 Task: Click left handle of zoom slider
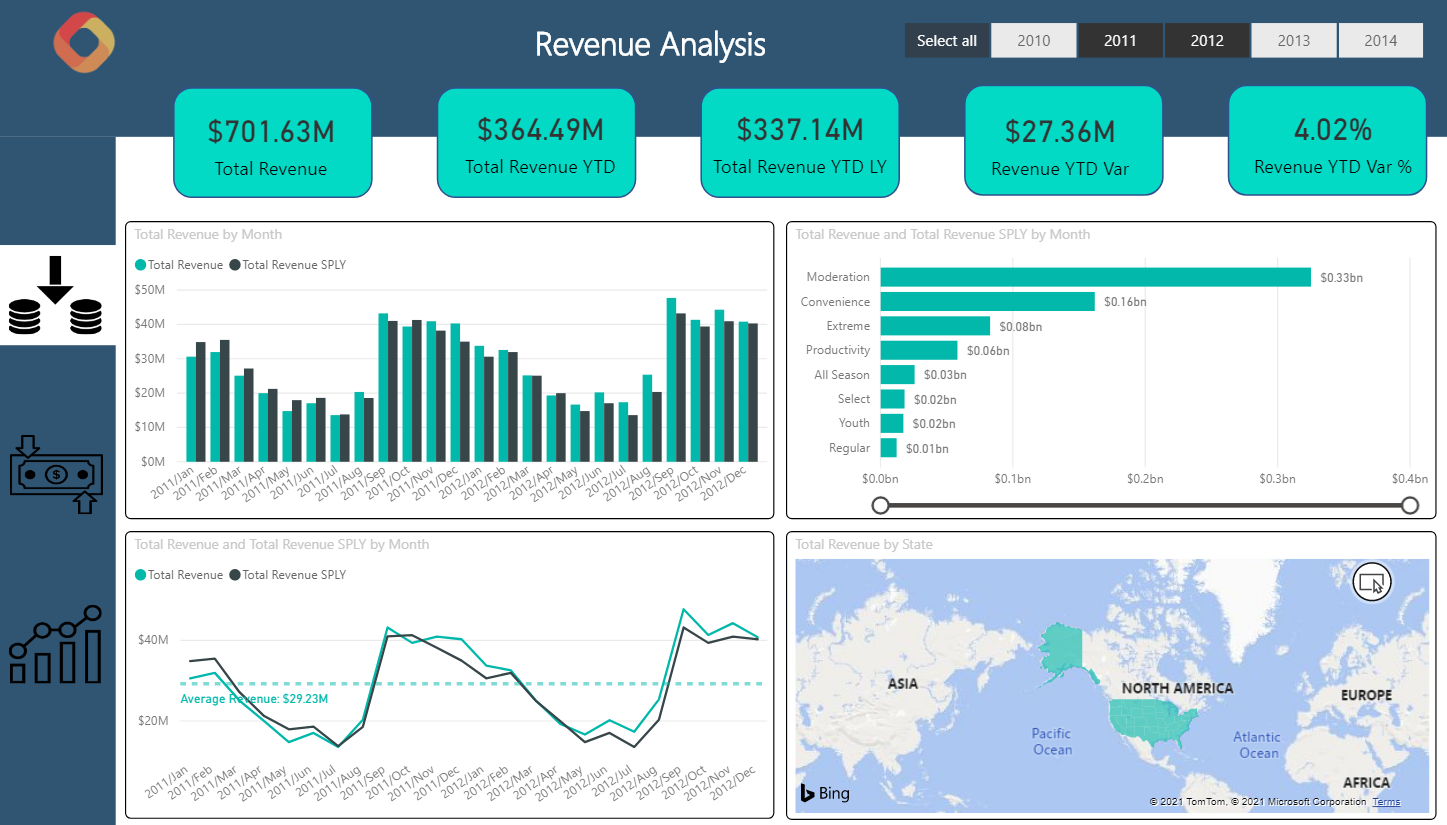pyautogui.click(x=881, y=505)
